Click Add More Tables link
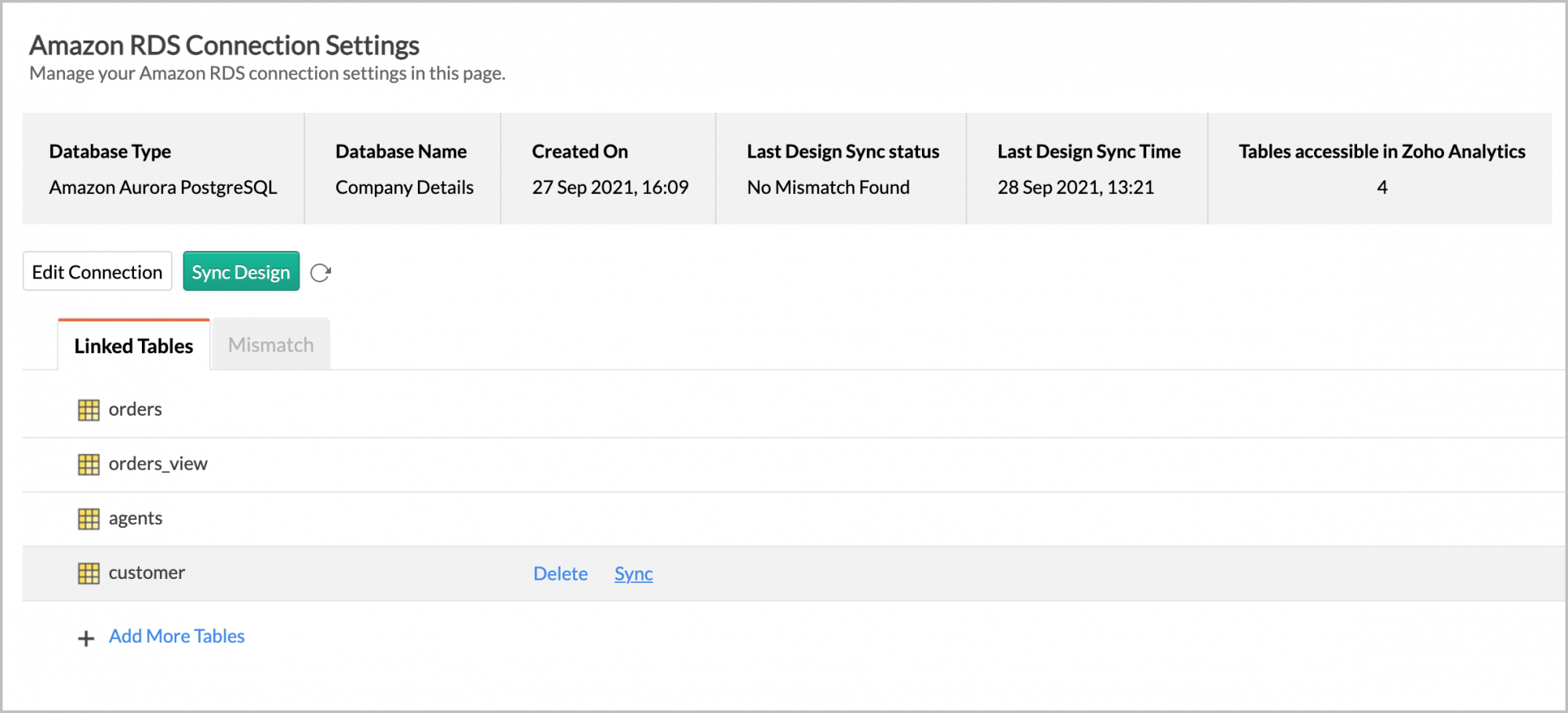 pyautogui.click(x=176, y=636)
